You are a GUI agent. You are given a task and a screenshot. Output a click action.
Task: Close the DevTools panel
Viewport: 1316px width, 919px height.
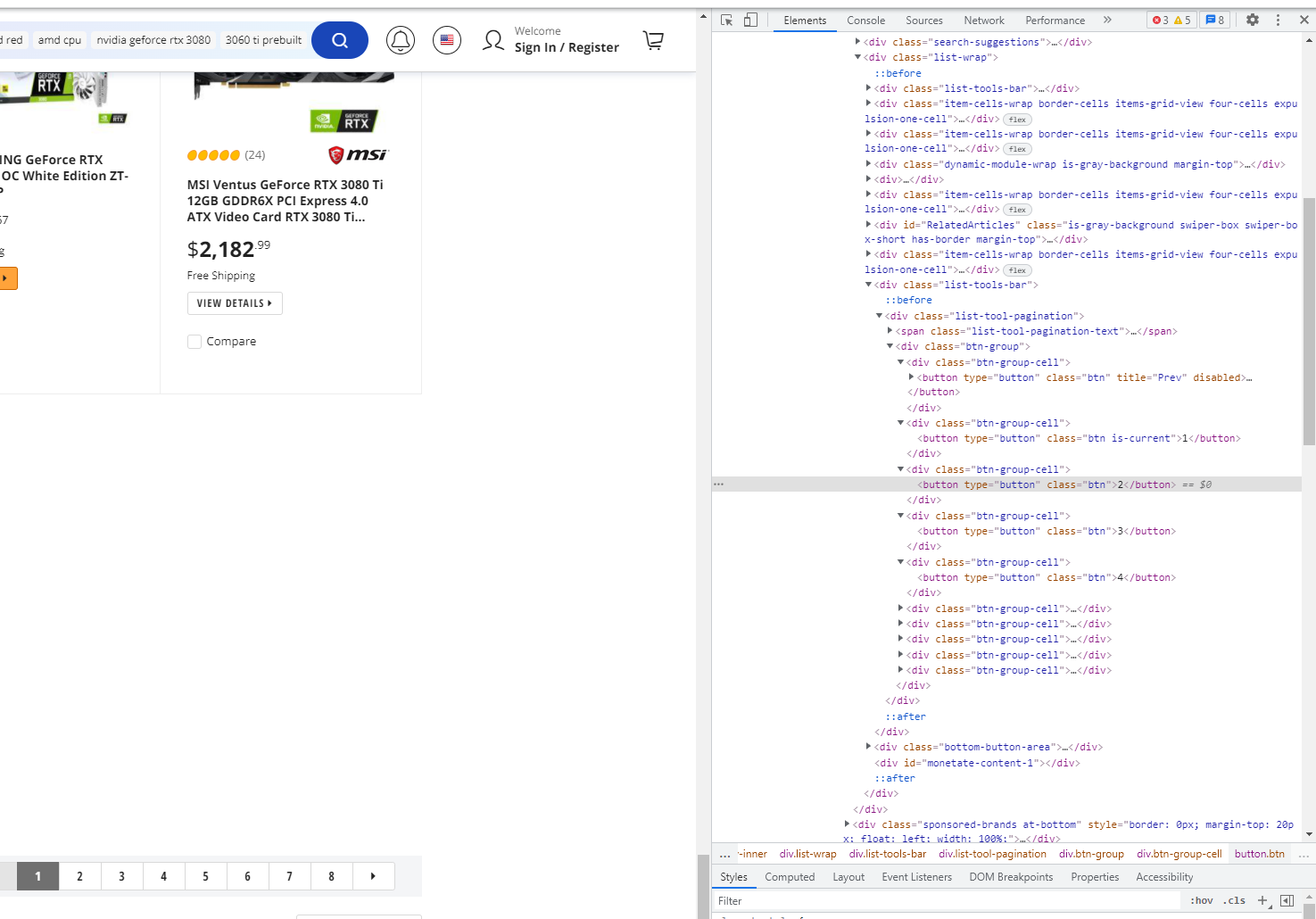click(x=1304, y=20)
